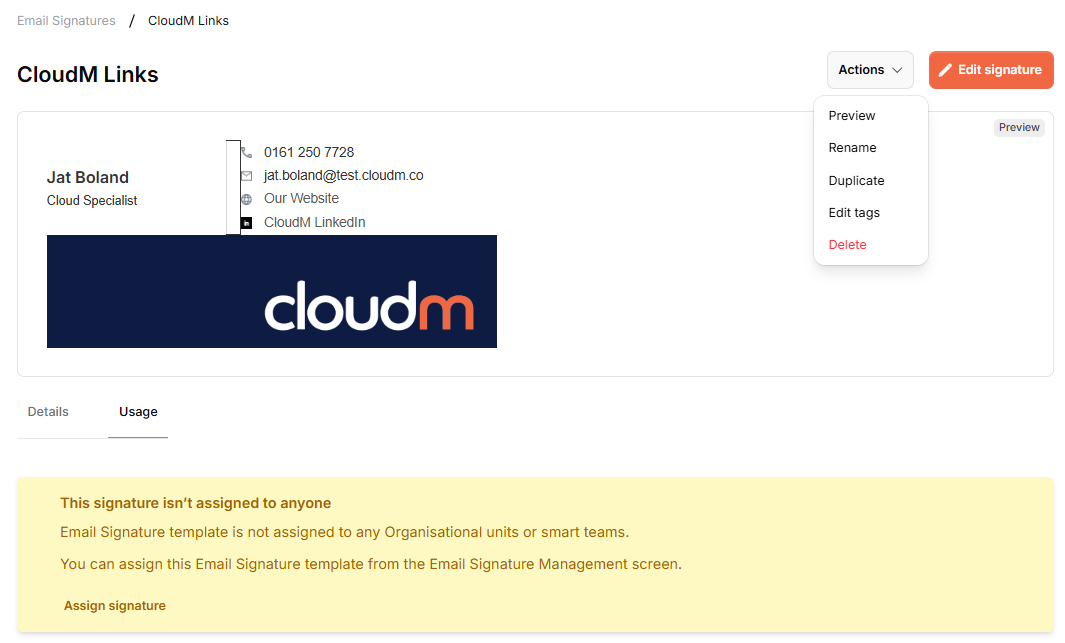The image size is (1065, 643).
Task: Choose Preview from the Actions menu
Action: [852, 115]
